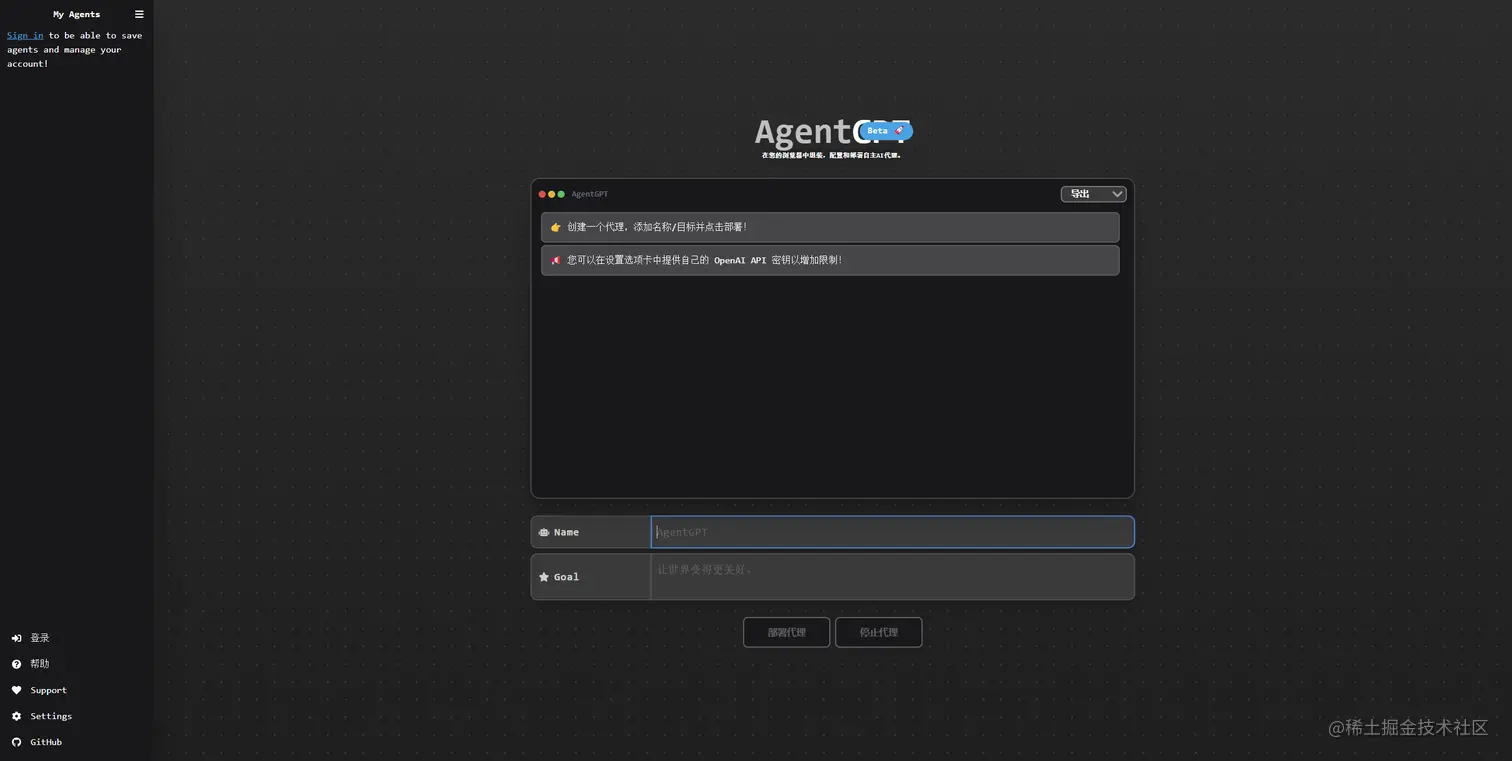Click the AgentGPT page title
This screenshot has width=1512, height=761.
[831, 132]
